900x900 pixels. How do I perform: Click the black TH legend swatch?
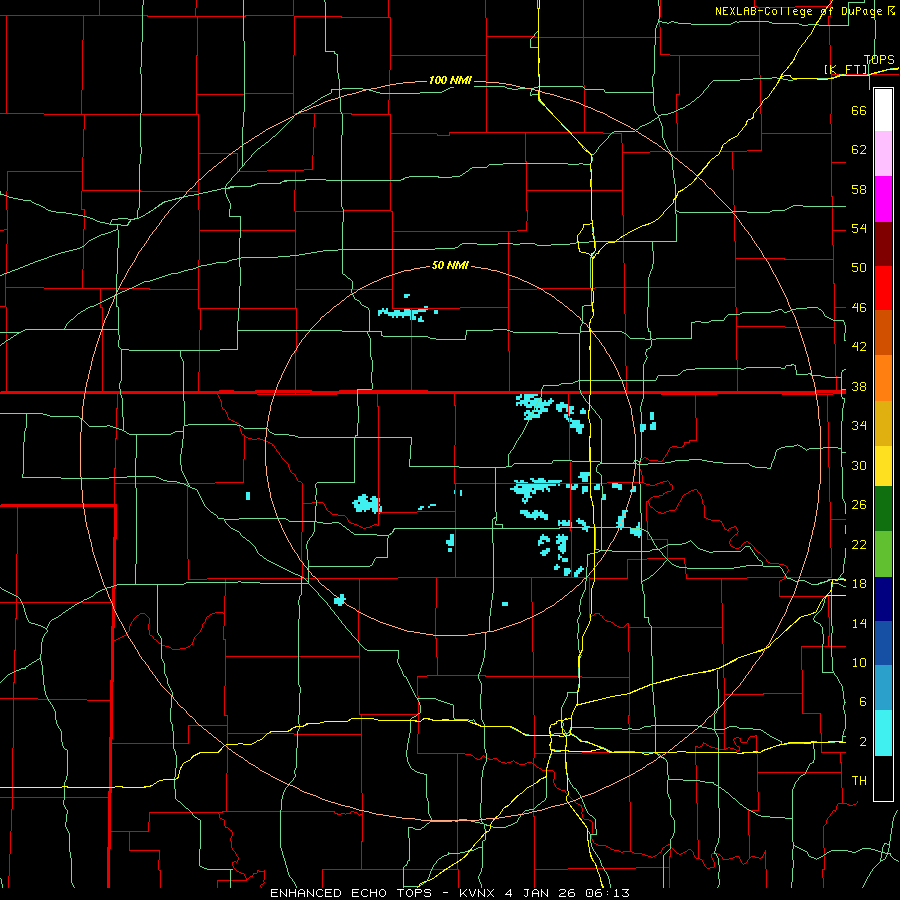[883, 778]
